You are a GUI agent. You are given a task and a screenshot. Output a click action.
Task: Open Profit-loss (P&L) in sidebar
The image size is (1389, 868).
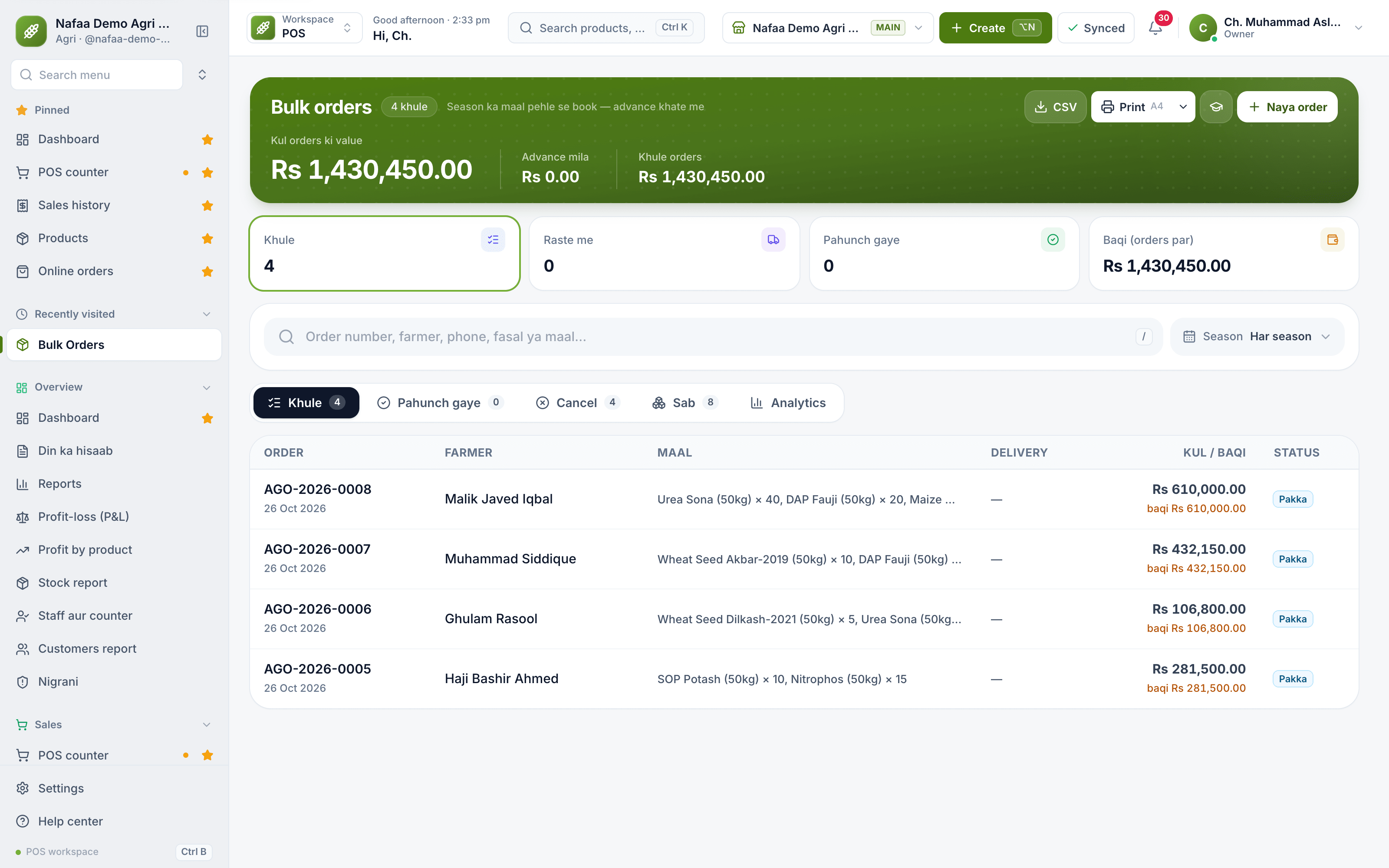(x=114, y=516)
